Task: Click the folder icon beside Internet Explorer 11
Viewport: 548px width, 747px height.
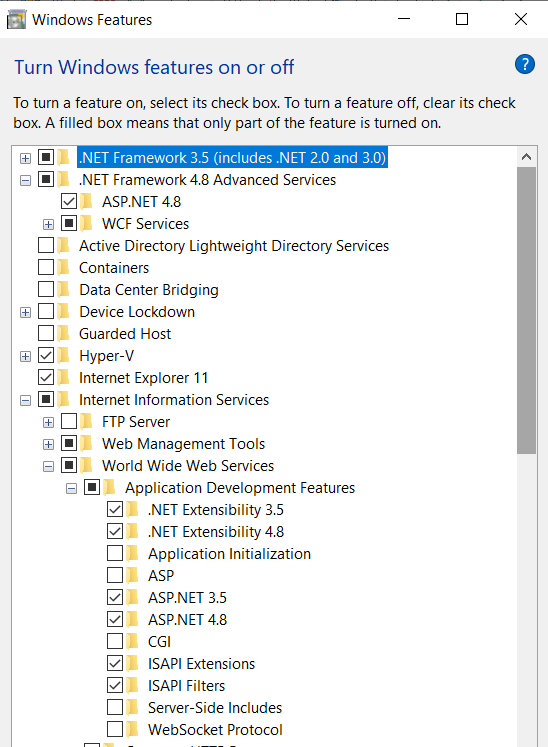Action: [63, 377]
